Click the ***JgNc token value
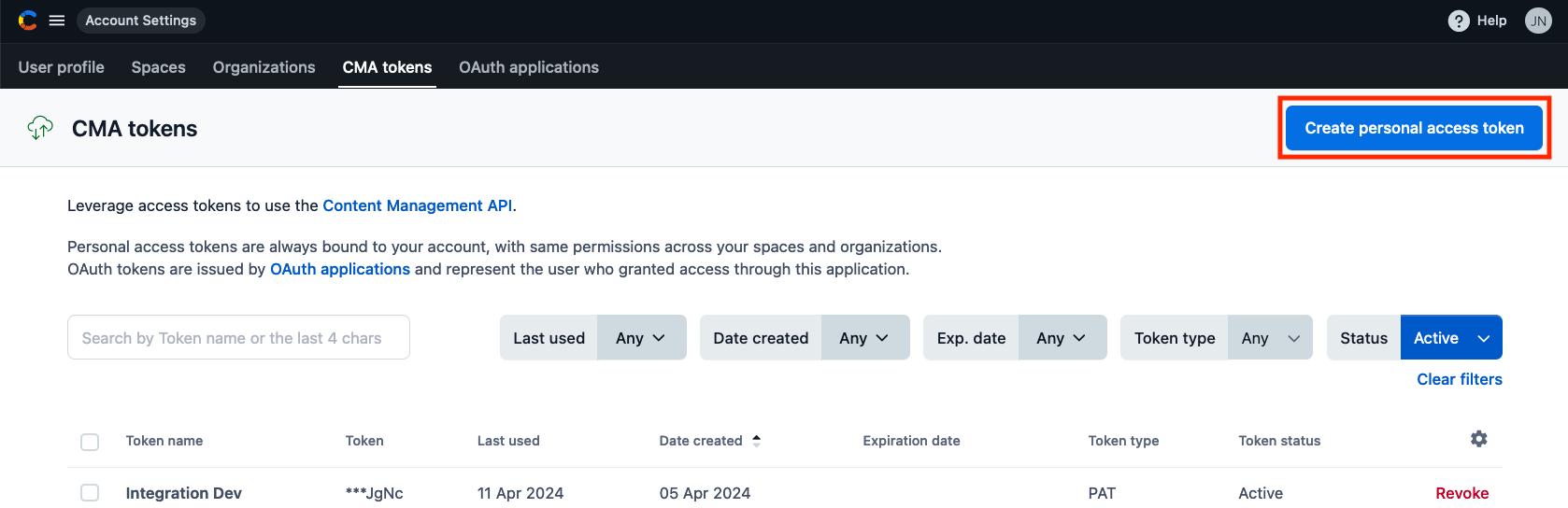Screen dimensions: 1568x508 [x=374, y=493]
